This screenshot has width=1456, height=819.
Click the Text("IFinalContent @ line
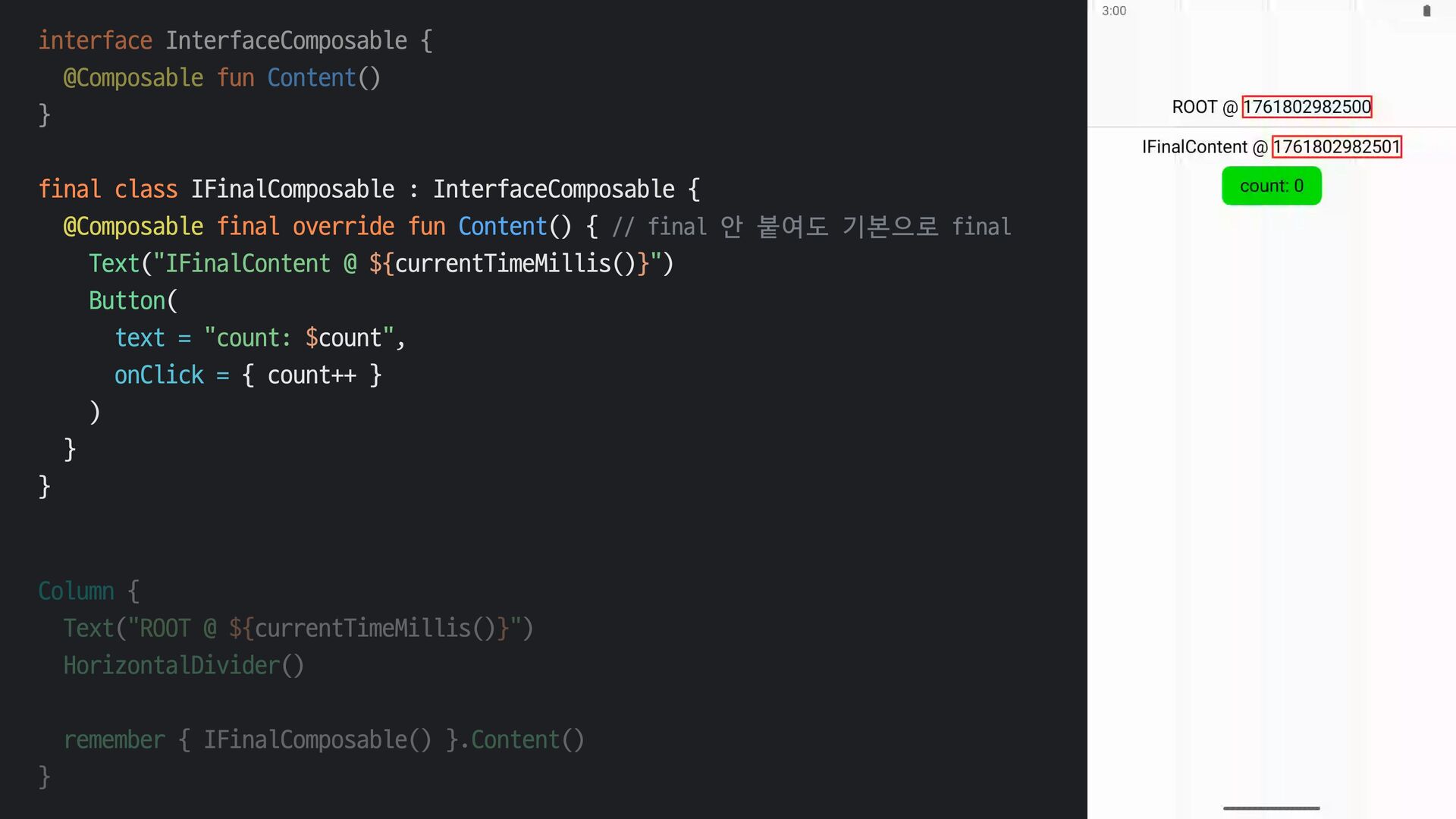click(381, 263)
